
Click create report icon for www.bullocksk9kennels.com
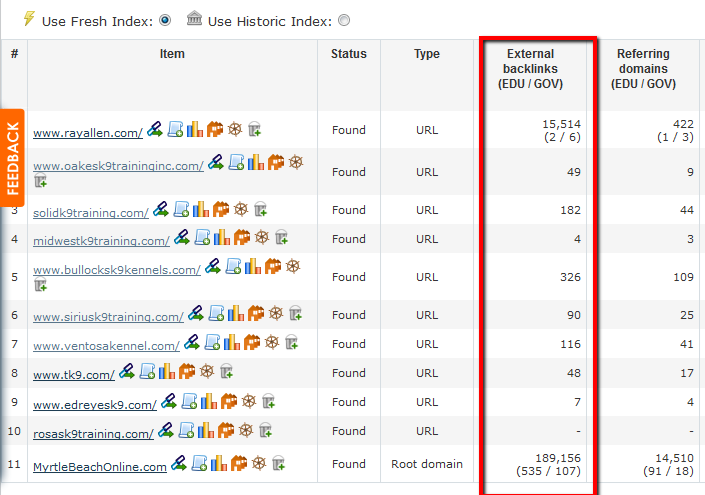coord(233,266)
